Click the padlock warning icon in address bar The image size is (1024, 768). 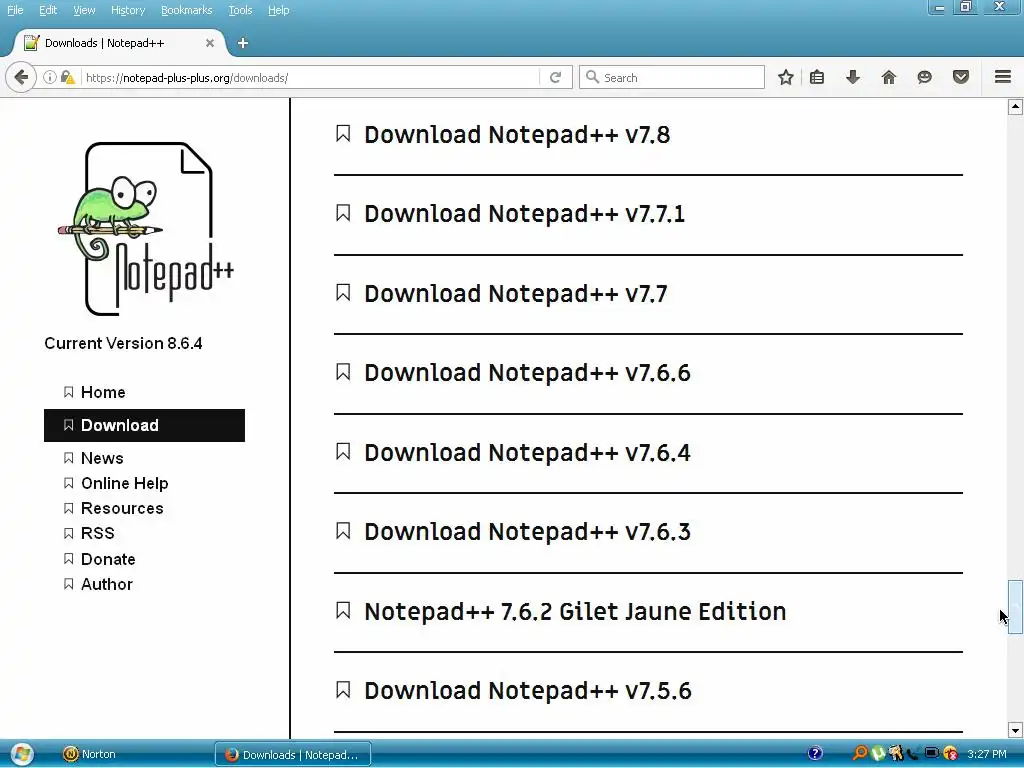pos(67,78)
